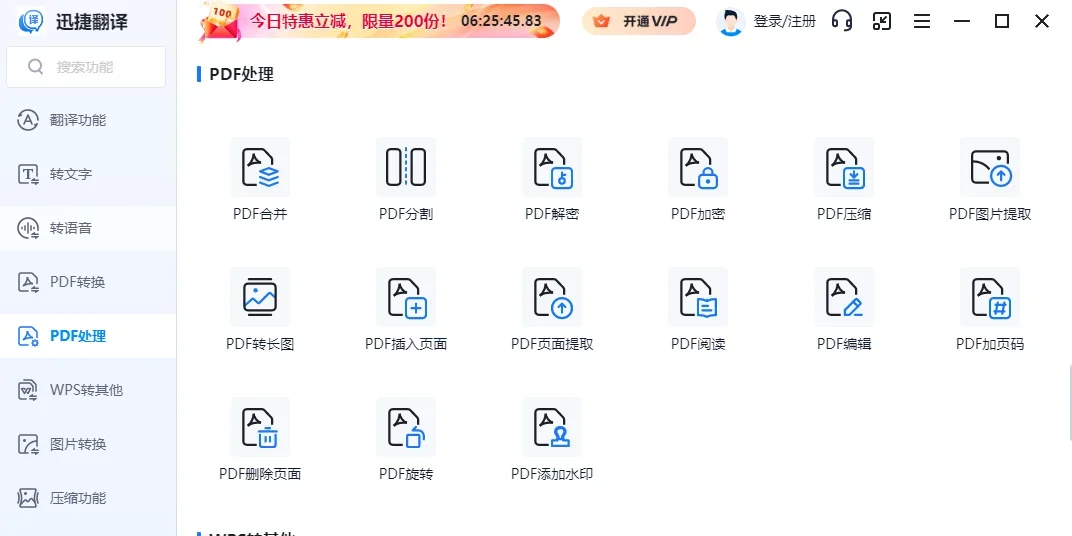Select WPS转其他 in the sidebar
1072x536 pixels.
(88, 390)
